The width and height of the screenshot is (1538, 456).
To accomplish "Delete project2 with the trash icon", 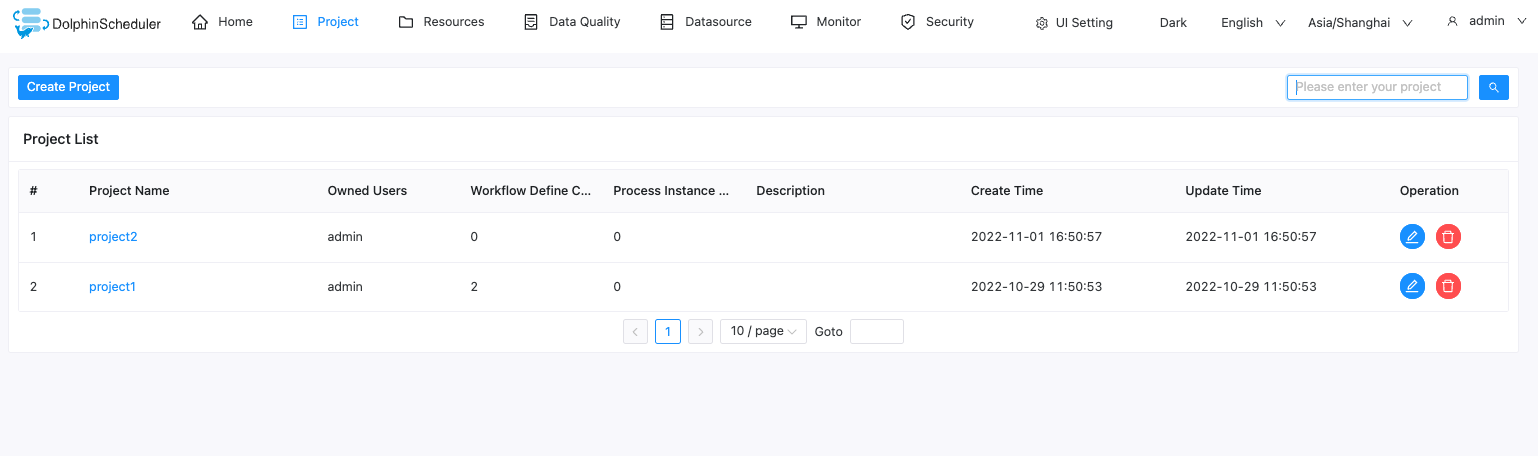I will pos(1448,237).
